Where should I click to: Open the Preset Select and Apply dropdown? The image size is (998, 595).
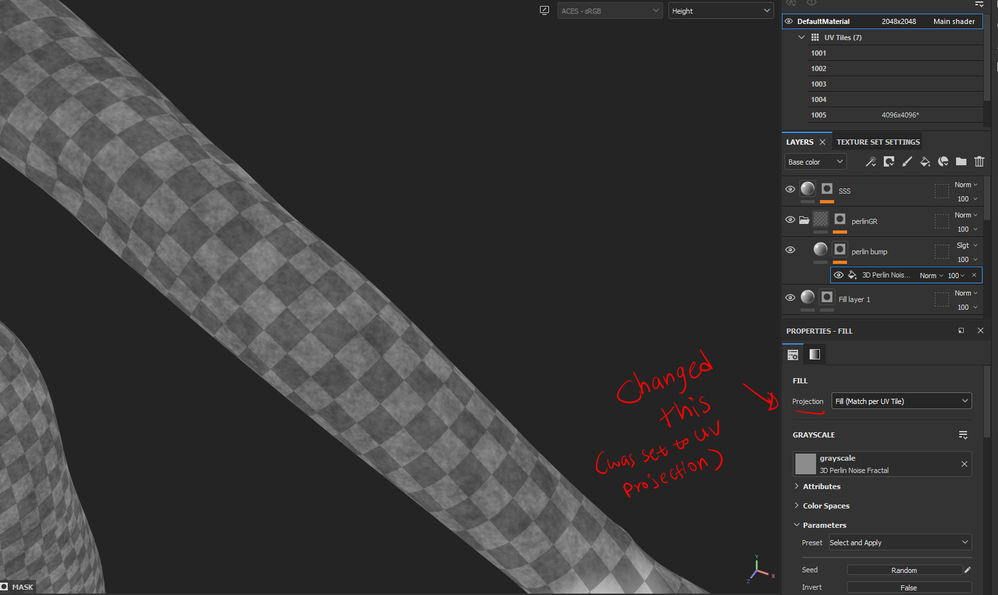pos(899,542)
